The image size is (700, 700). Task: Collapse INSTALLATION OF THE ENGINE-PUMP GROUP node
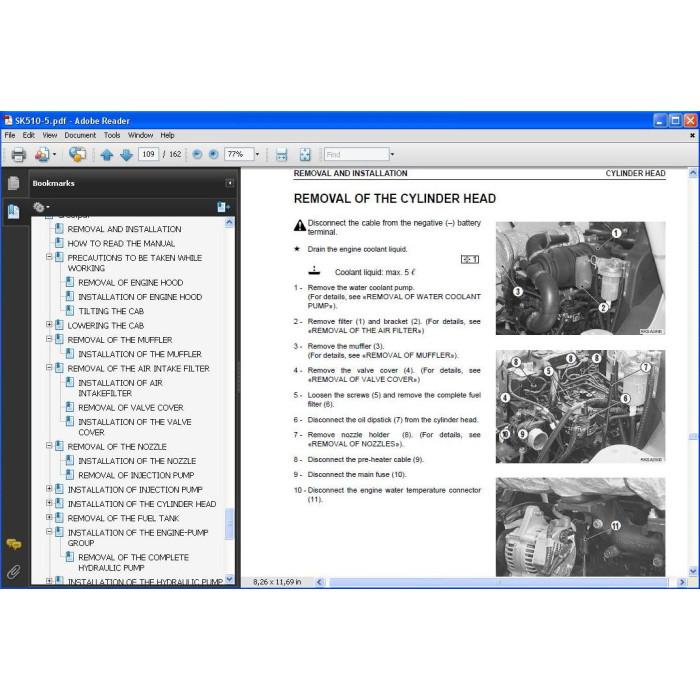coord(49,532)
